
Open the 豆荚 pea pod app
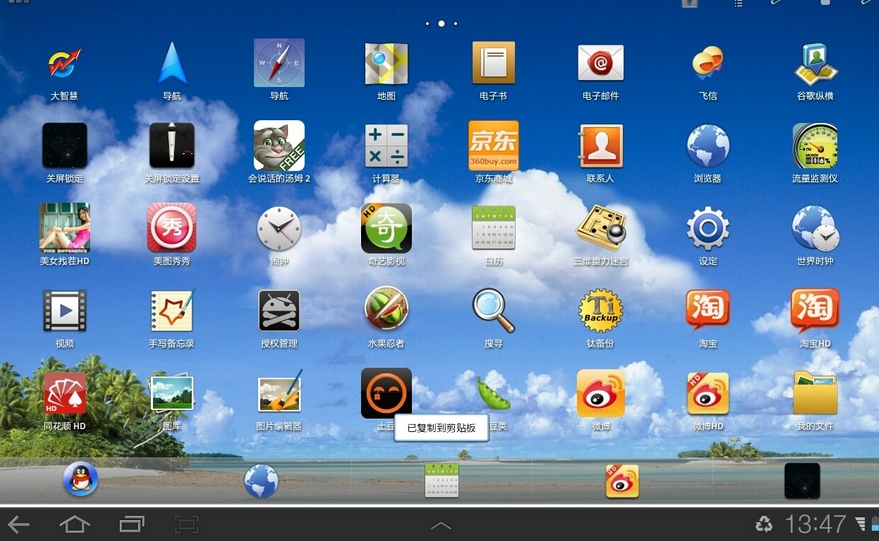493,393
